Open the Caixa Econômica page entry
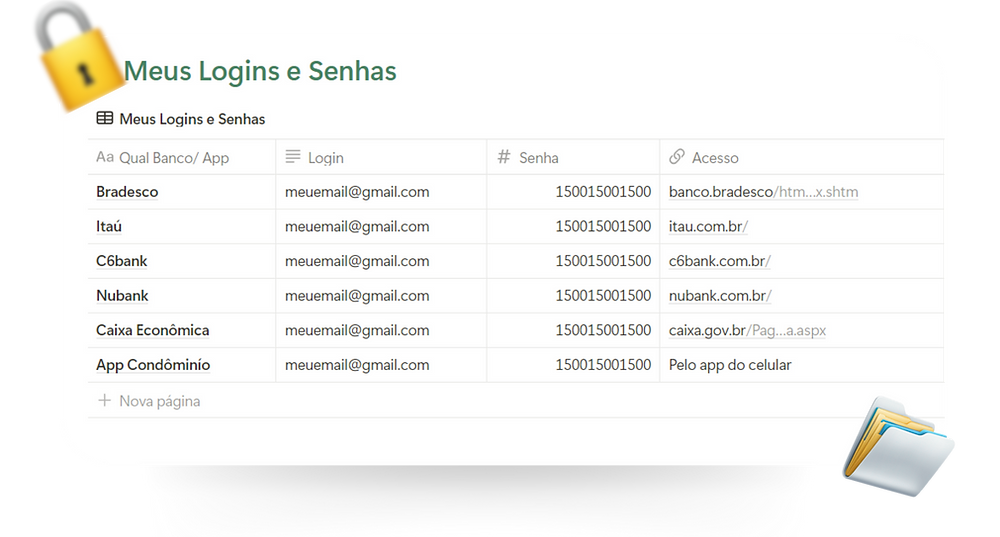The height and width of the screenshot is (537, 1000). pos(152,330)
